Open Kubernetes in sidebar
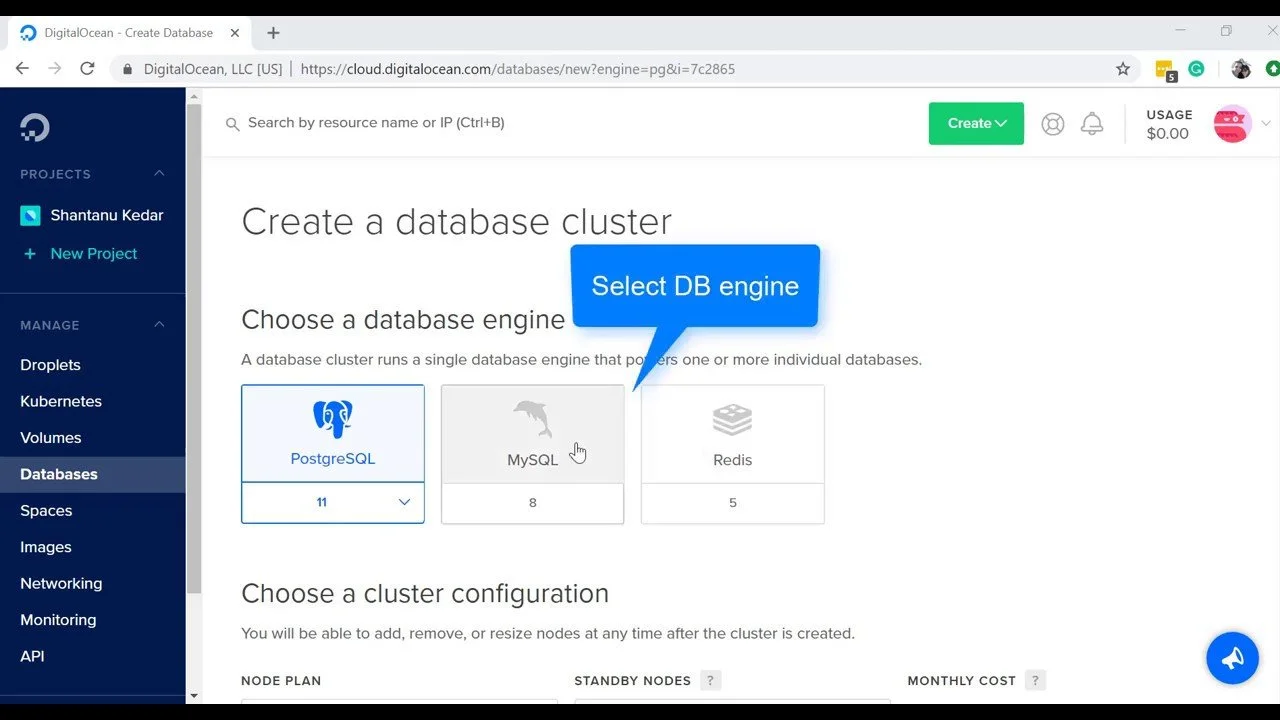Image resolution: width=1280 pixels, height=720 pixels. (61, 401)
